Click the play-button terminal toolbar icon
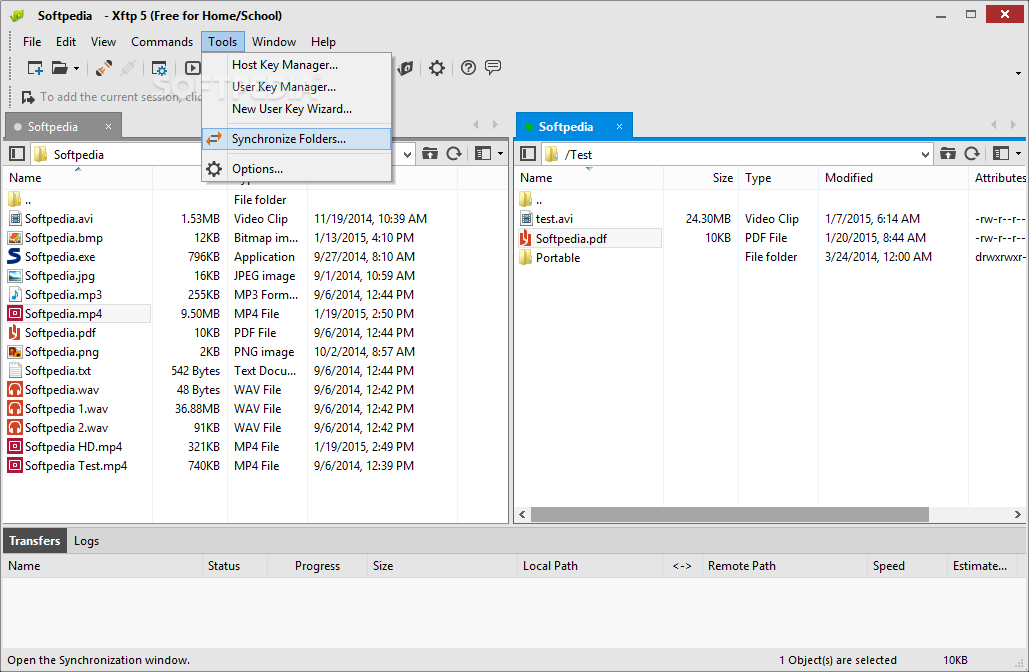The width and height of the screenshot is (1029, 672). click(x=192, y=68)
